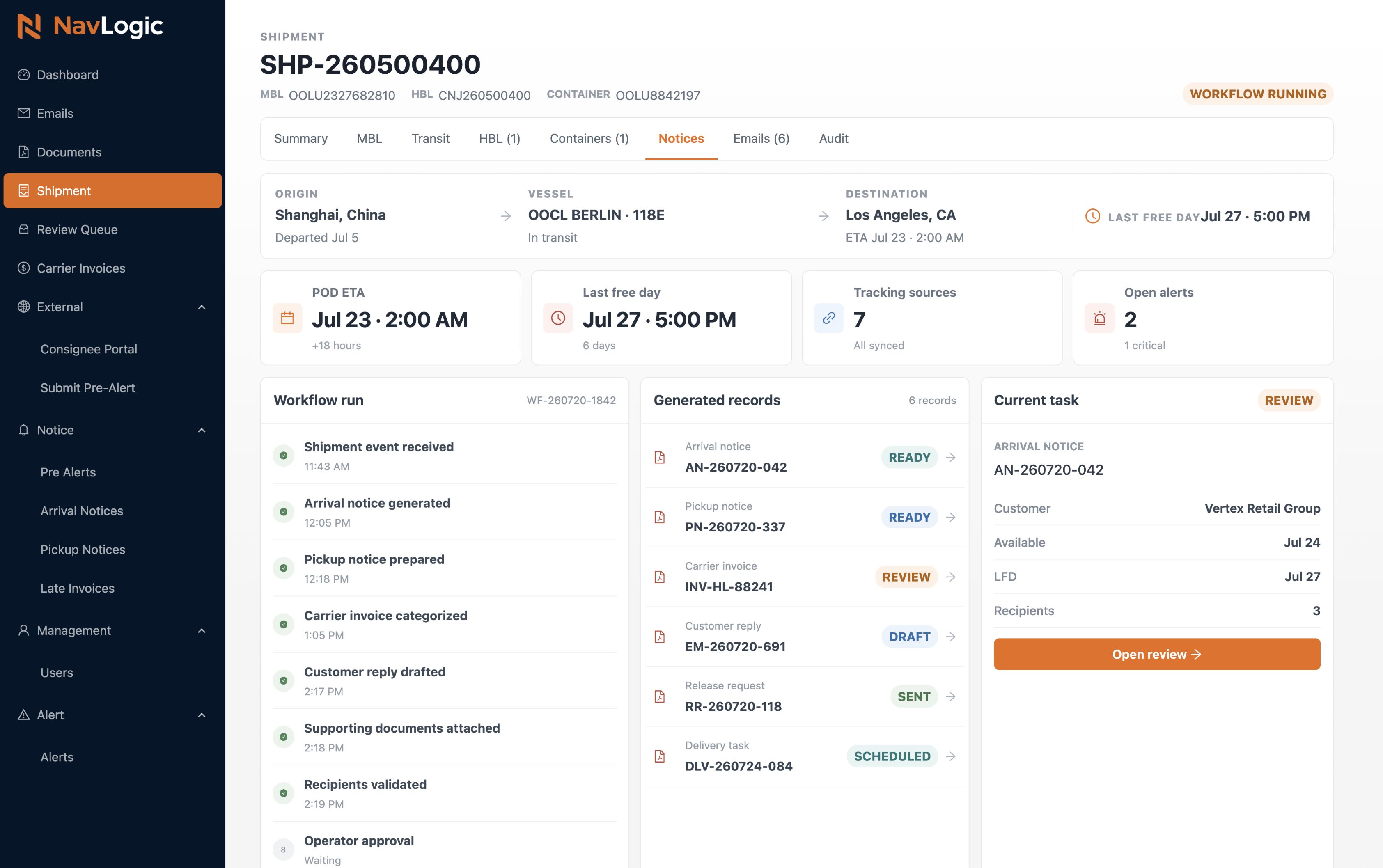Click the arrow next to Release request SENT badge

coord(951,696)
